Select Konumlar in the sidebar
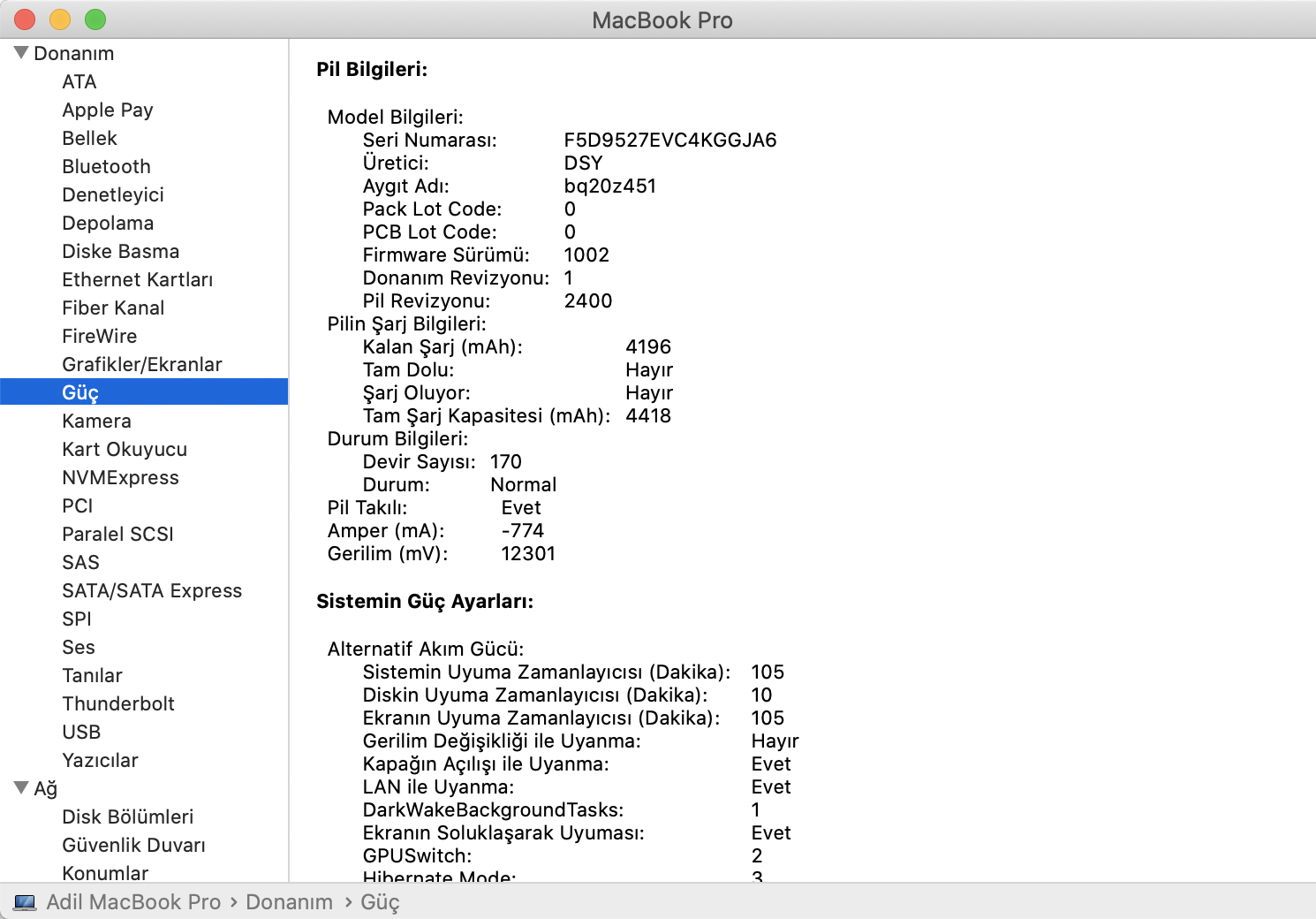This screenshot has width=1316, height=919. click(x=105, y=873)
